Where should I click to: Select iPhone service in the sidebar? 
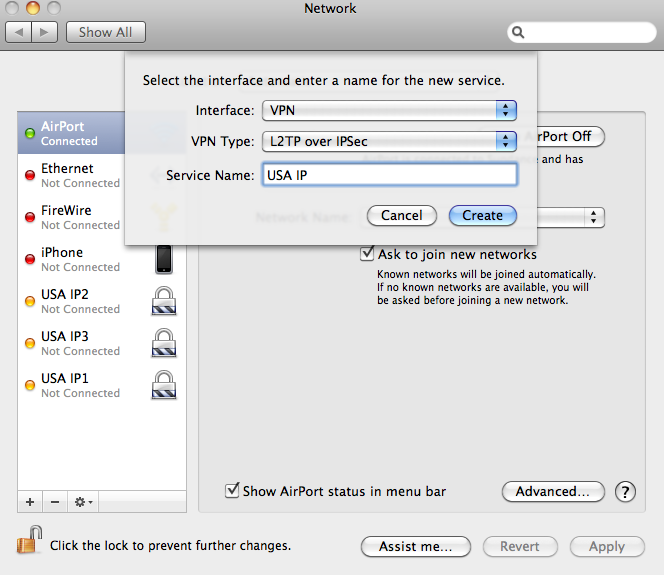point(102,259)
